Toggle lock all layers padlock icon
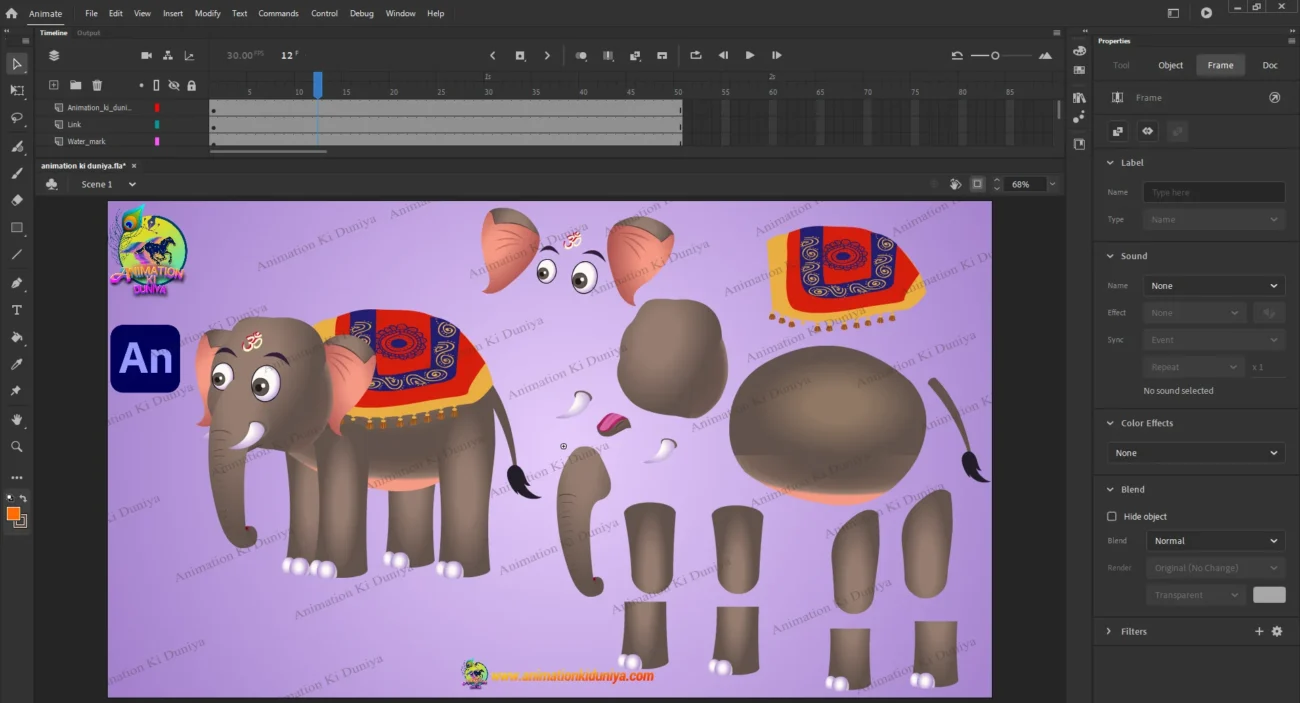Image resolution: width=1300 pixels, height=703 pixels. 191,86
